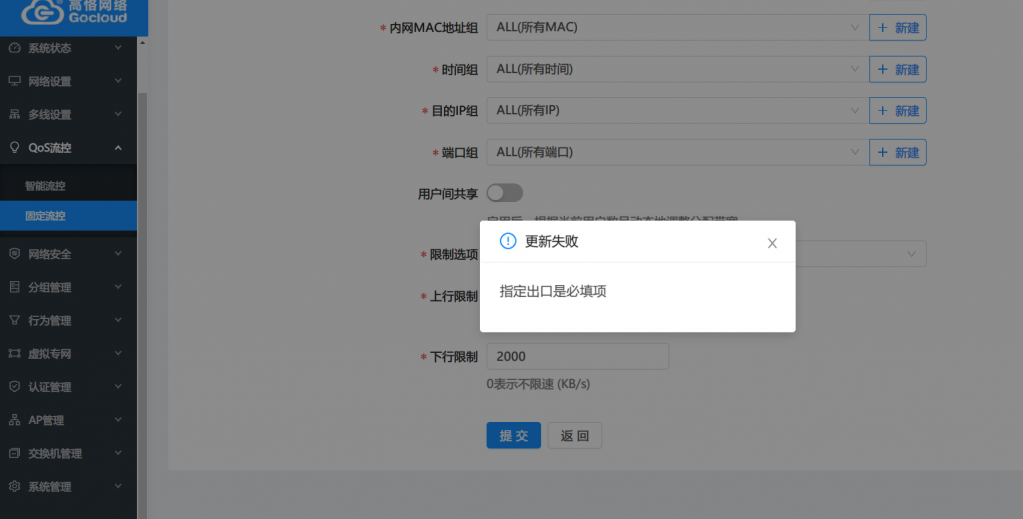This screenshot has width=1023, height=519.
Task: Click the 提交 button
Action: coord(513,435)
